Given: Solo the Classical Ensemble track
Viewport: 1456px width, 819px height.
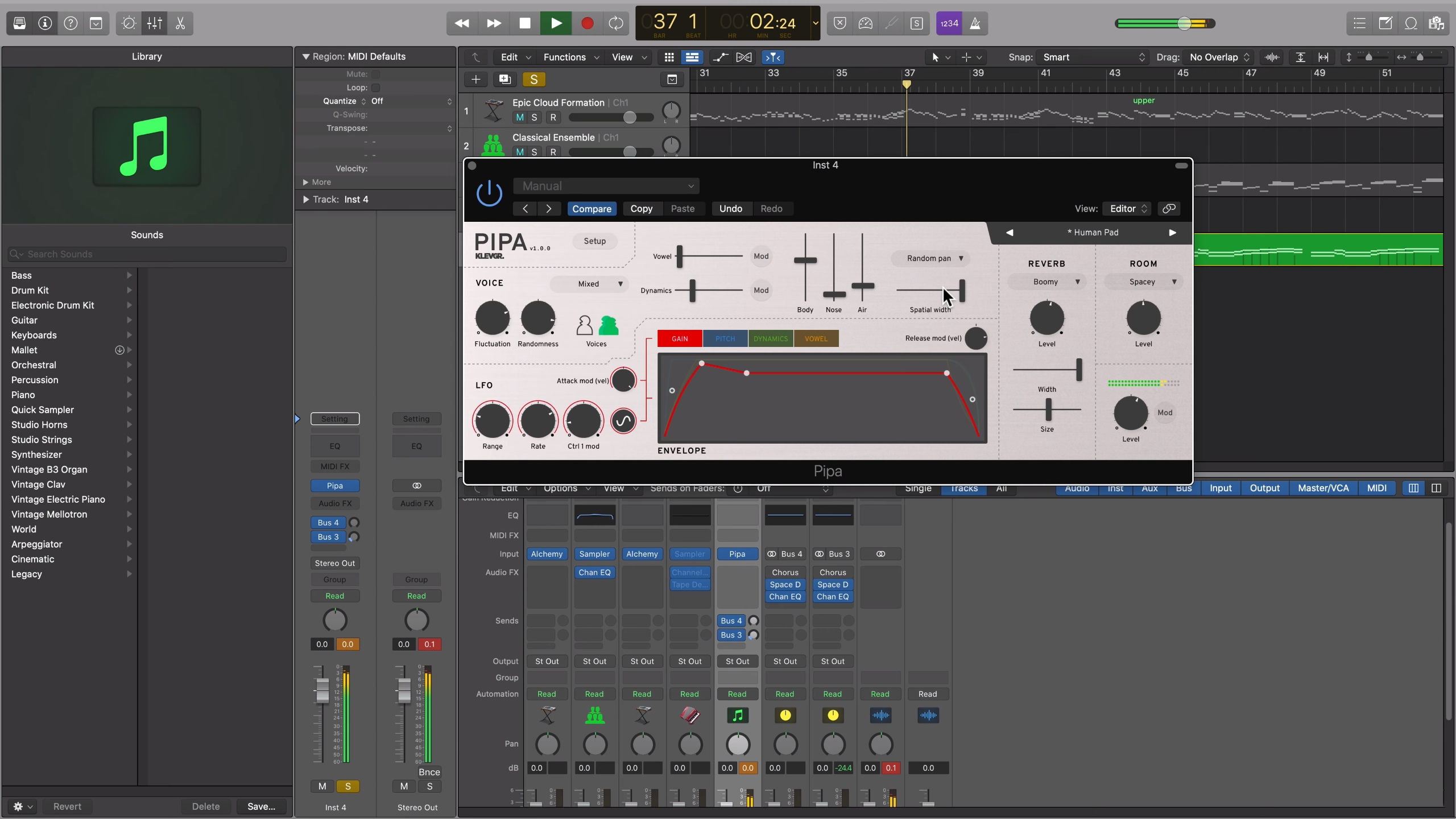Looking at the screenshot, I should [x=534, y=152].
